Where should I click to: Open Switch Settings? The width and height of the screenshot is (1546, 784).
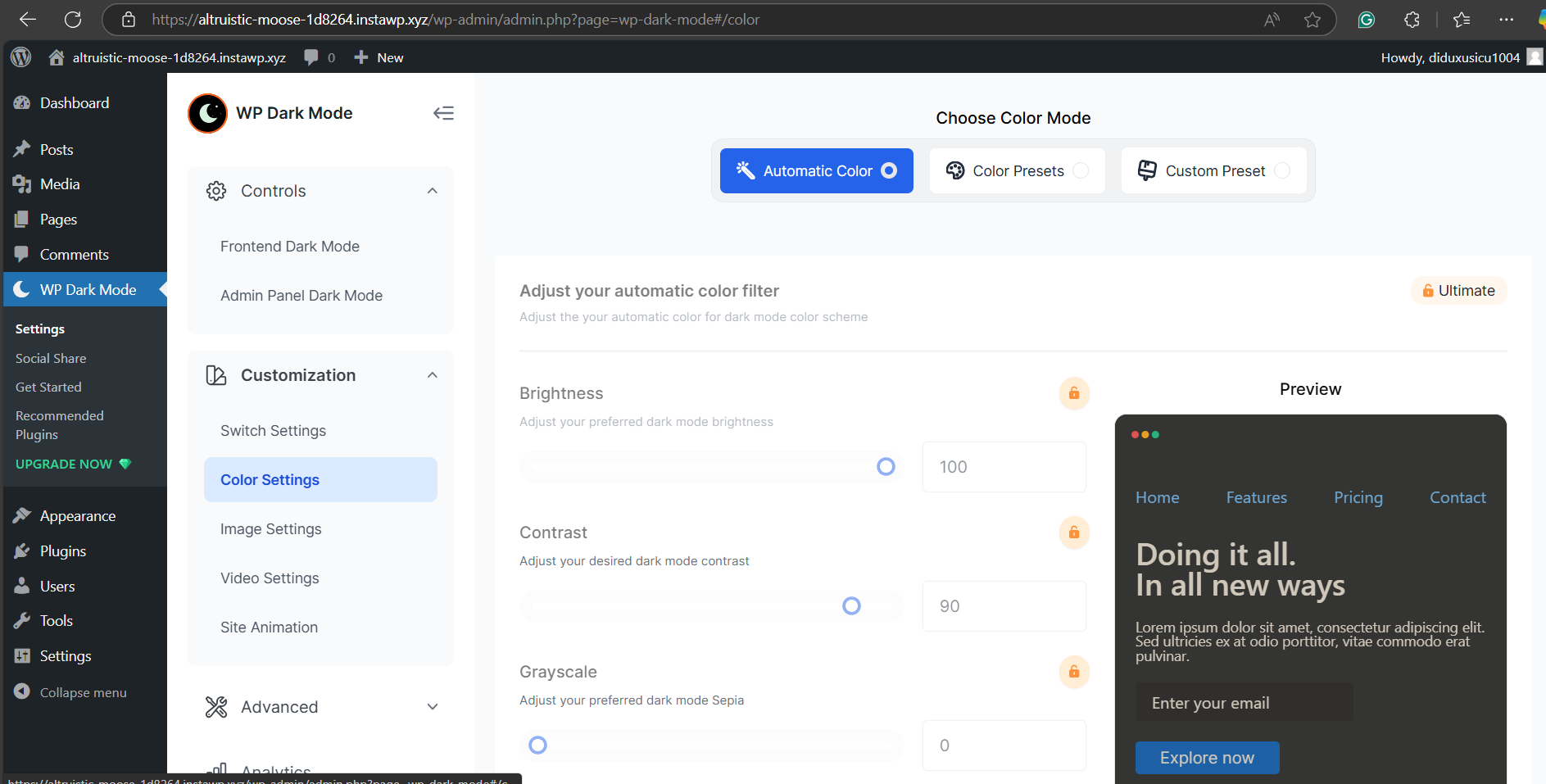(x=273, y=431)
